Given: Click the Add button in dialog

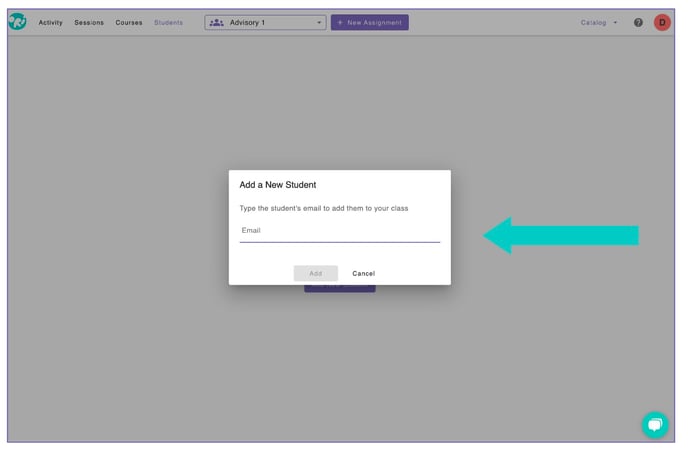Looking at the screenshot, I should click(316, 273).
